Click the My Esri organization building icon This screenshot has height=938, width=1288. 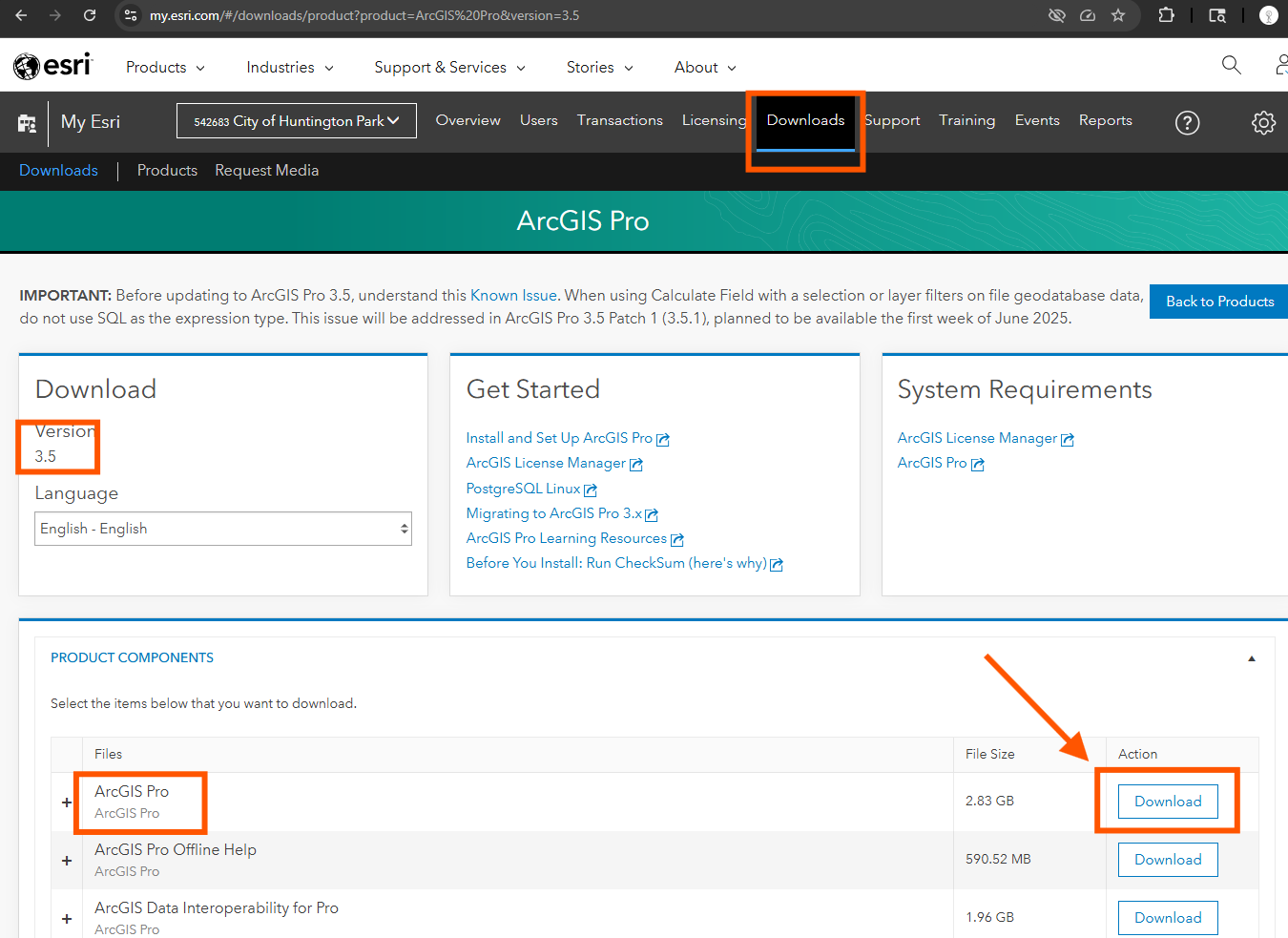pyautogui.click(x=27, y=122)
